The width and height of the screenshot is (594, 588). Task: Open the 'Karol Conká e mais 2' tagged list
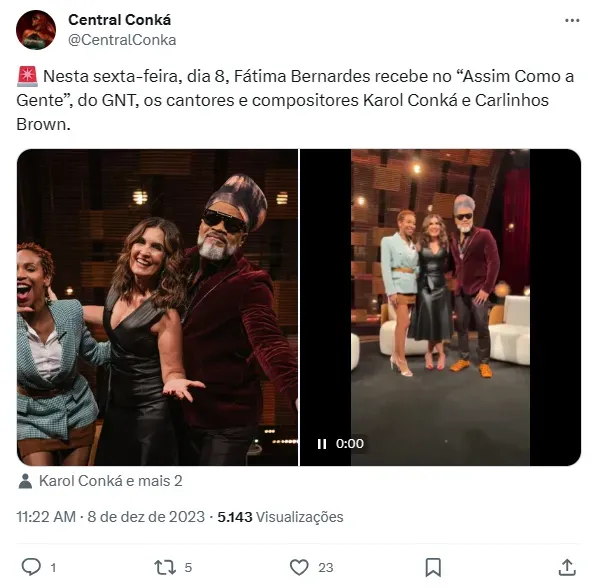coord(111,481)
